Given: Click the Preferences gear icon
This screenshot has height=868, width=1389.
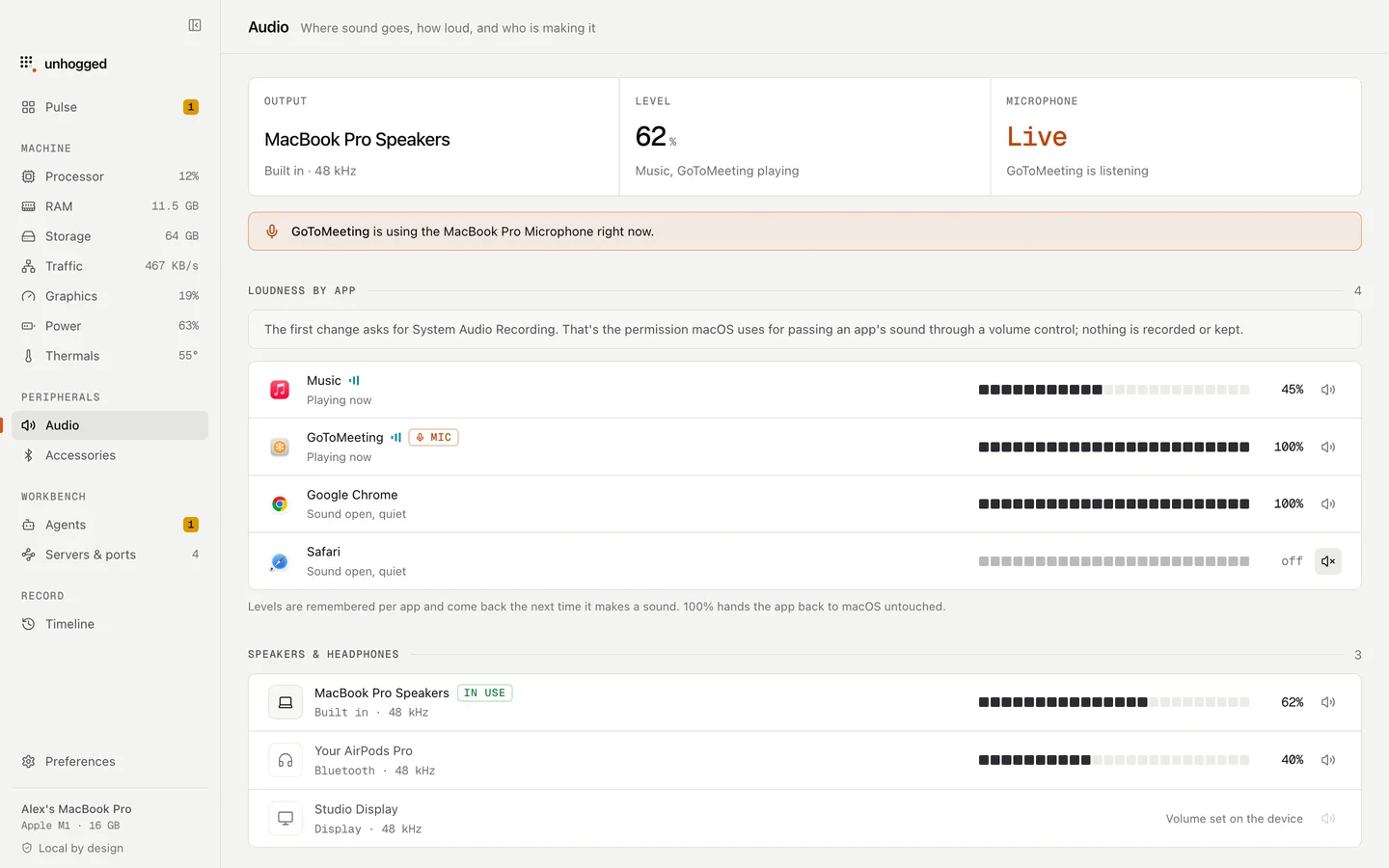Looking at the screenshot, I should point(29,761).
